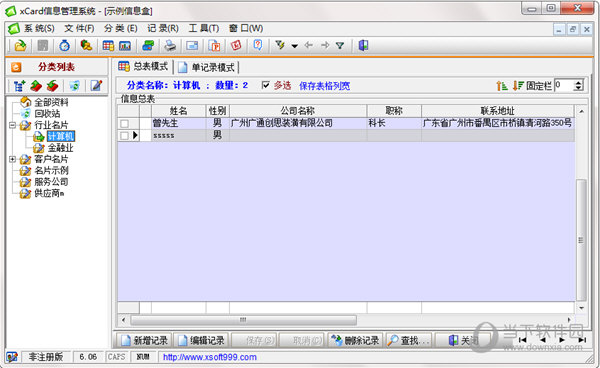Select the 服务公司 tree item
The width and height of the screenshot is (600, 368).
coord(51,182)
